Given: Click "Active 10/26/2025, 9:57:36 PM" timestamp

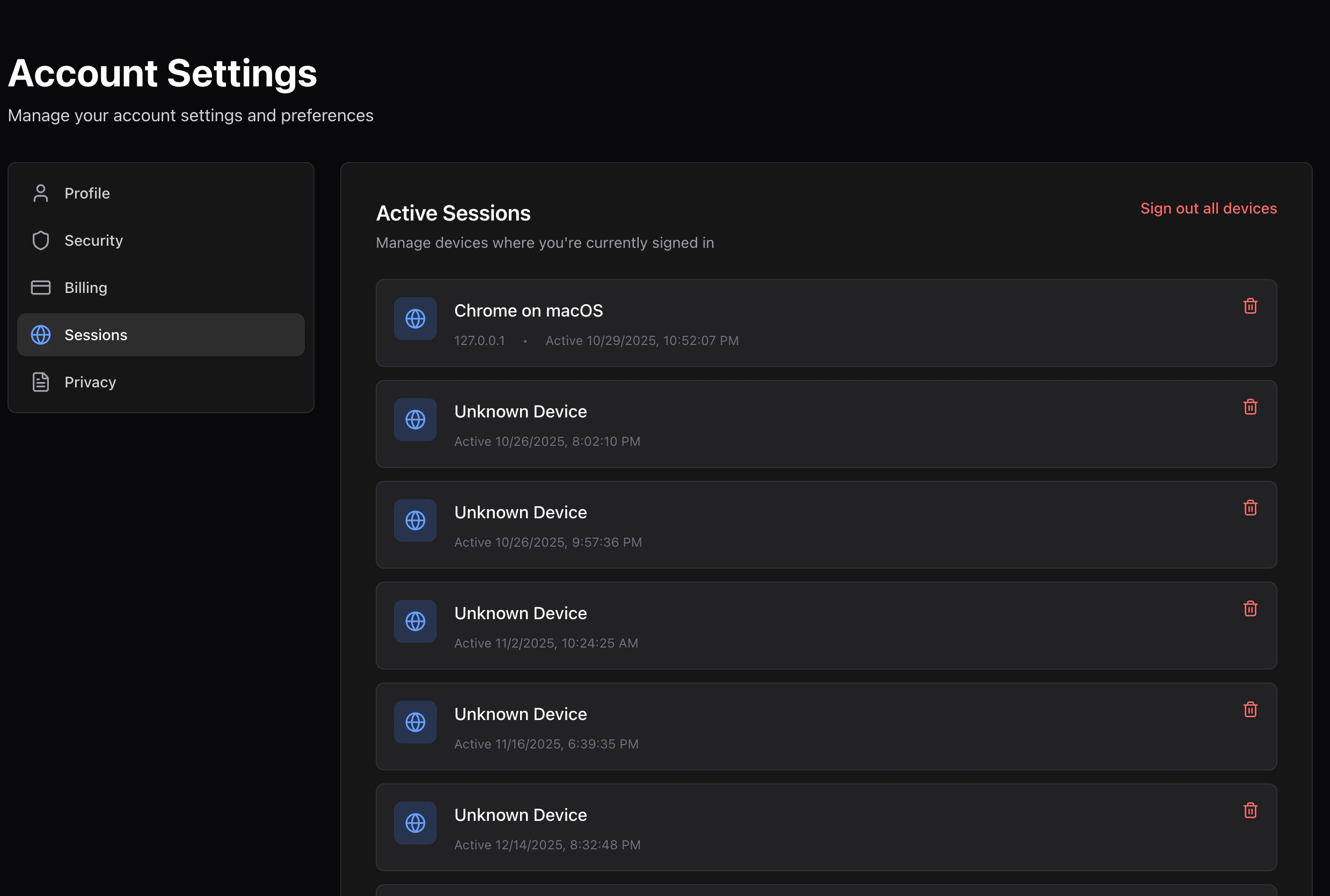Looking at the screenshot, I should pos(548,542).
